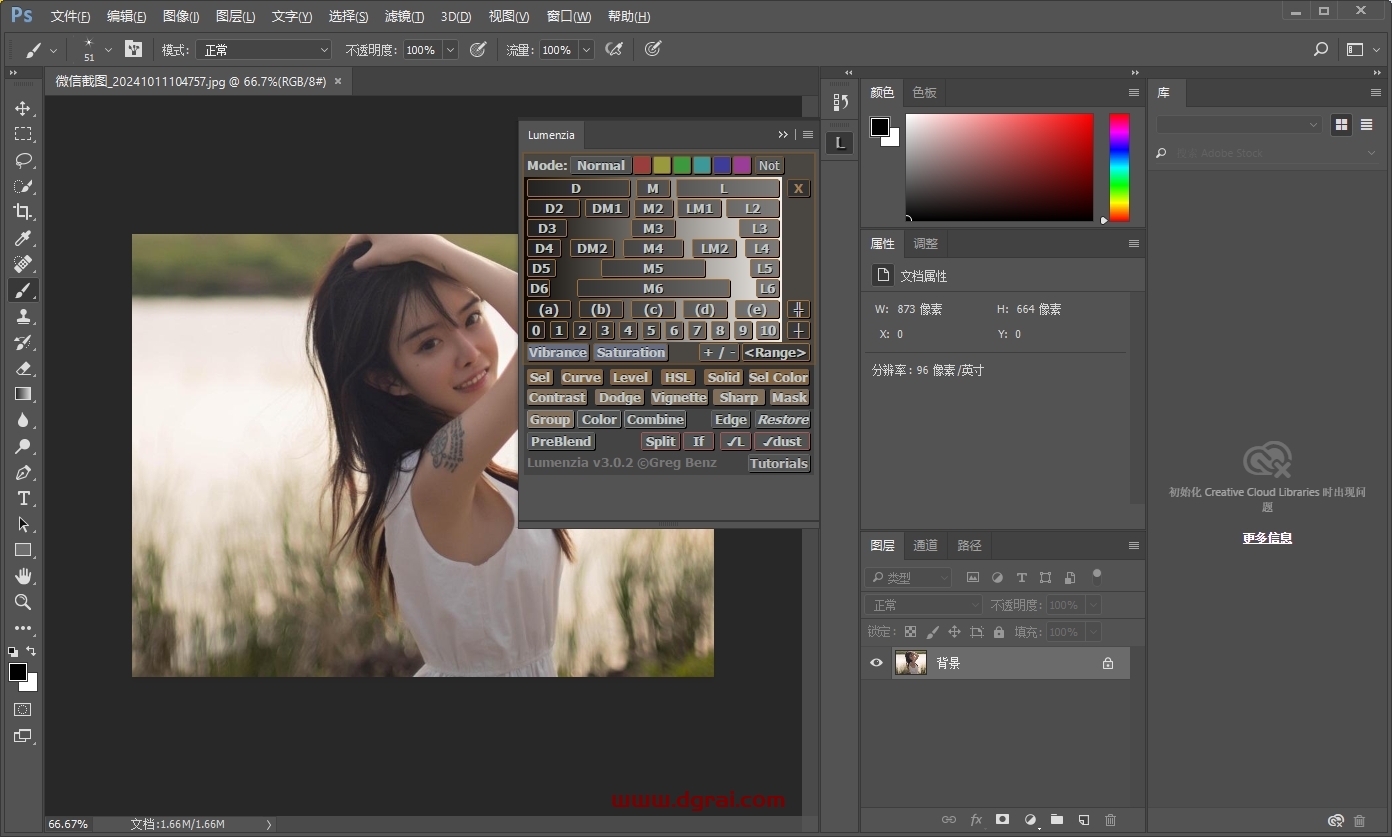Click the Quick Mask mode icon
The width and height of the screenshot is (1392, 837).
pos(23,709)
